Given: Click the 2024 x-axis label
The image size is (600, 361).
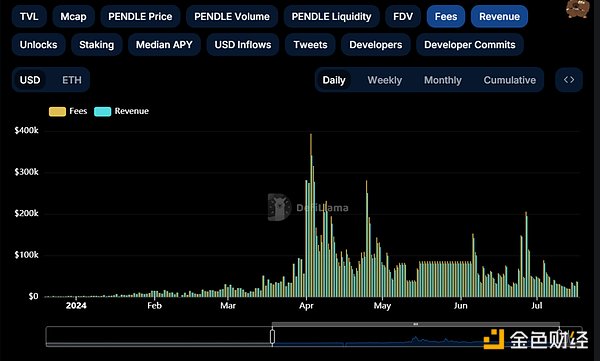Looking at the screenshot, I should (x=76, y=305).
